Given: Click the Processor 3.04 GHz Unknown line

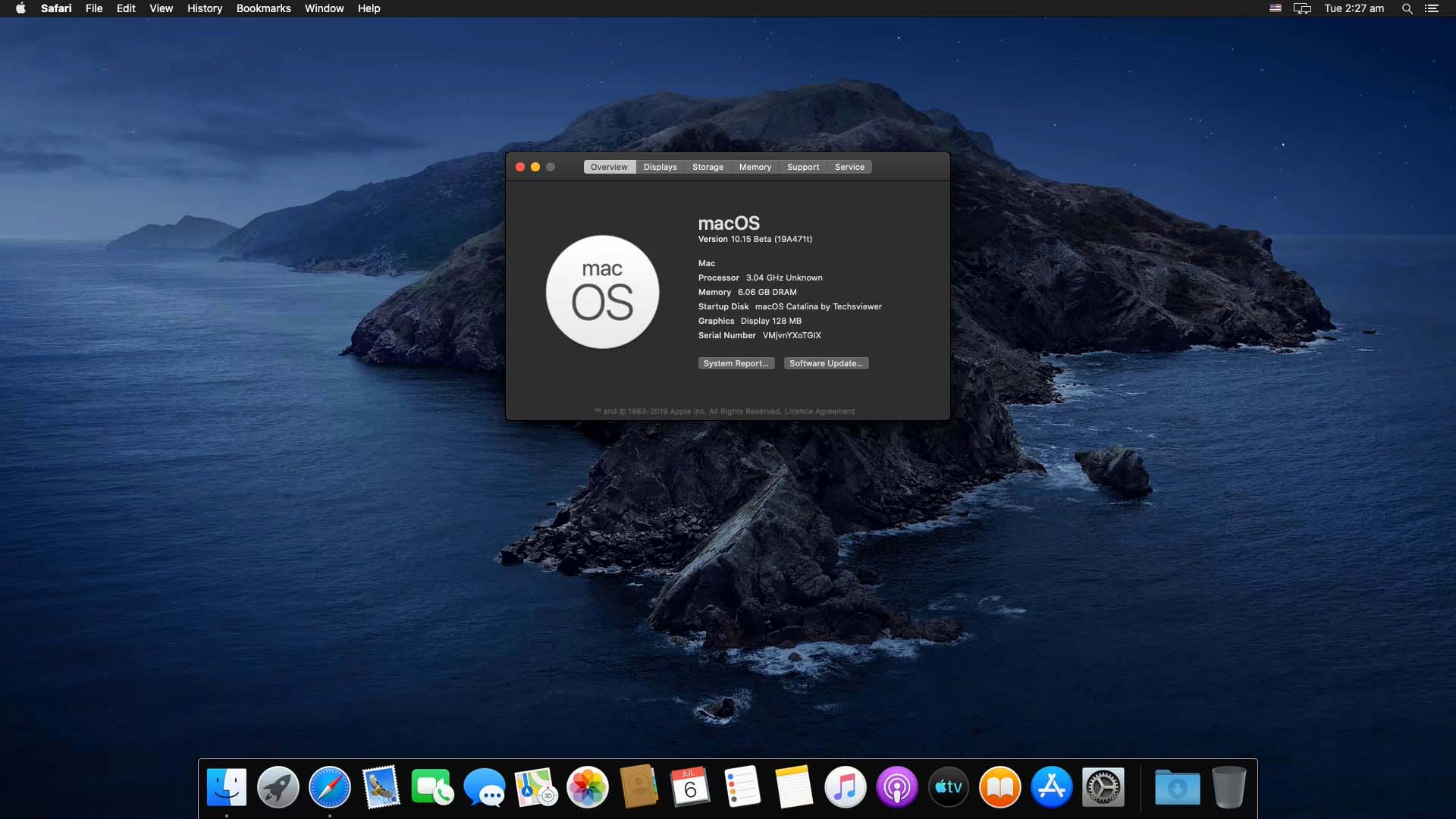Looking at the screenshot, I should click(x=760, y=278).
